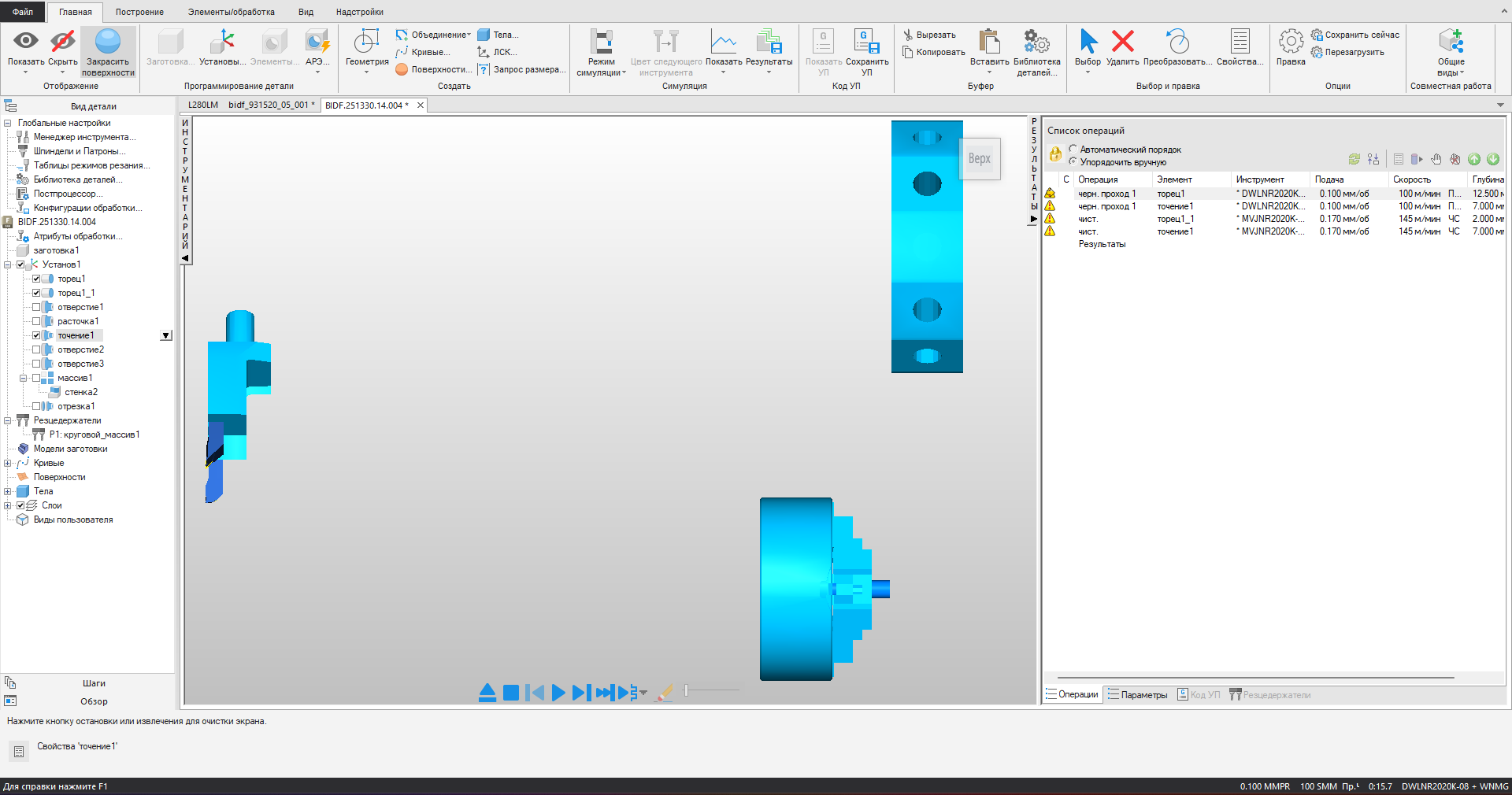Adjust the simulation speed slider
This screenshot has height=795, width=1512.
[687, 690]
